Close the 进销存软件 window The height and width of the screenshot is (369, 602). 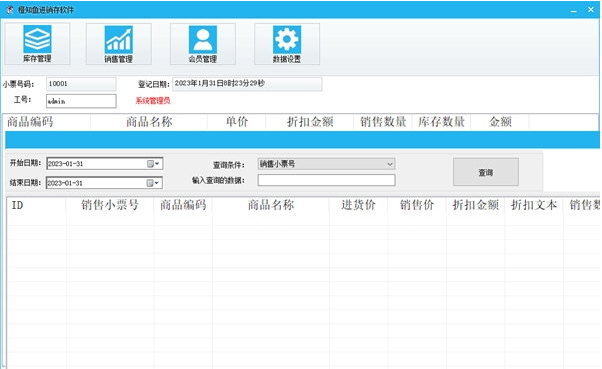[591, 10]
